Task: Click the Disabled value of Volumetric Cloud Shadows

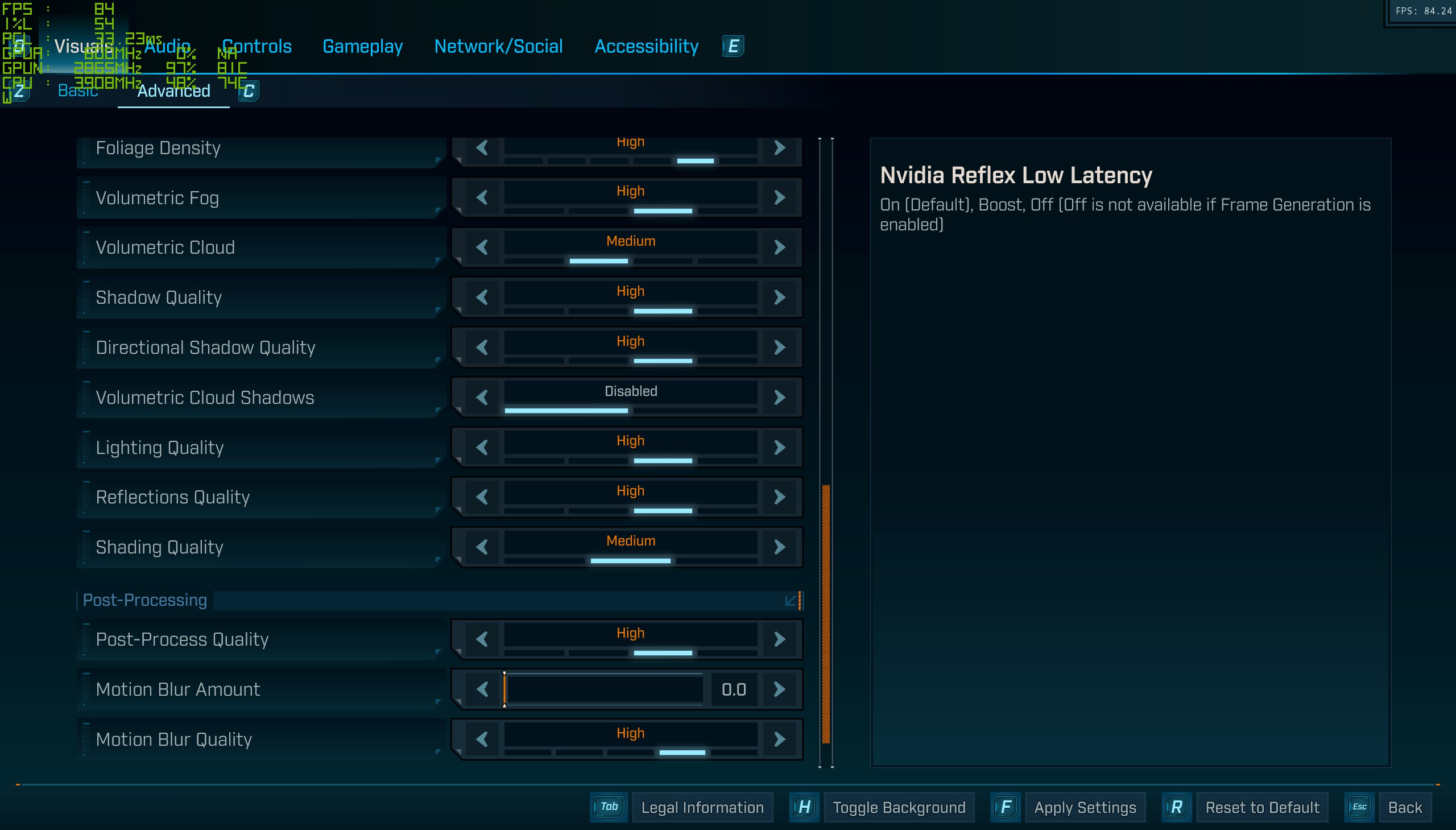Action: click(x=630, y=391)
